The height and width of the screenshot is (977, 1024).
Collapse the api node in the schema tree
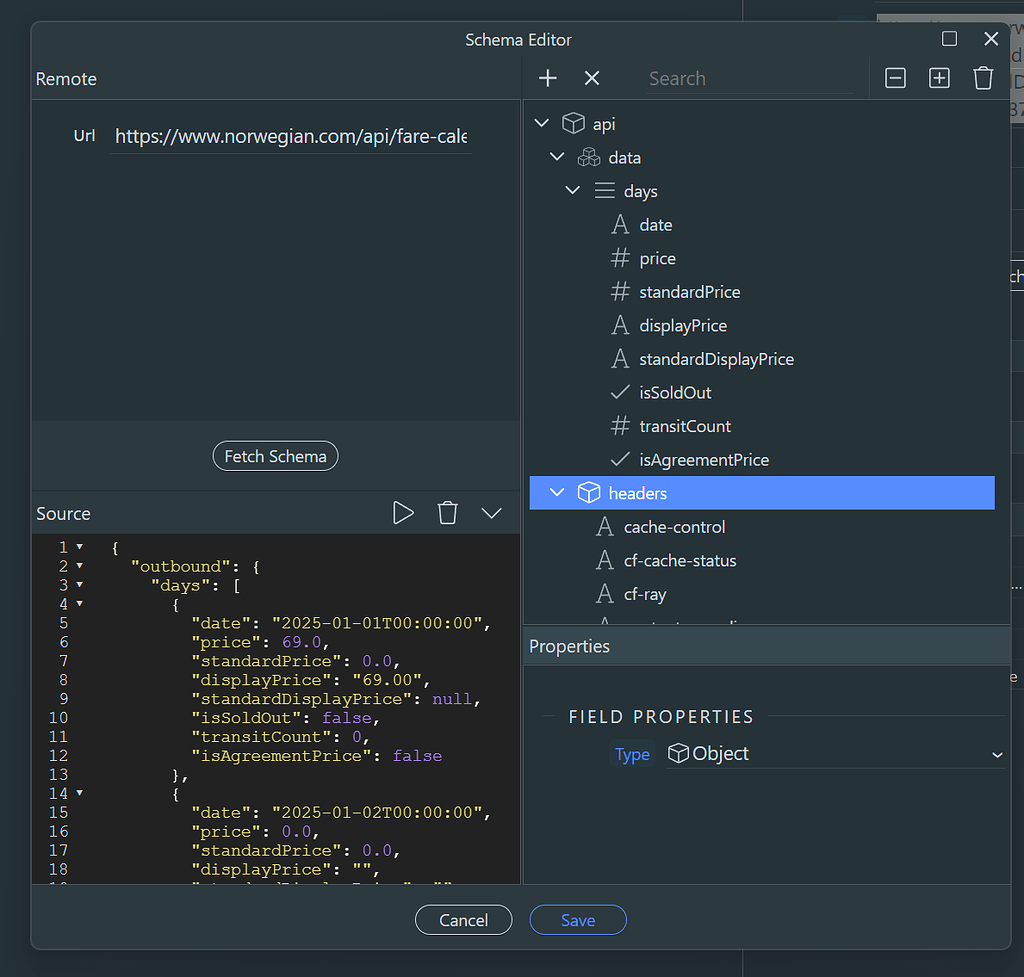coord(541,122)
